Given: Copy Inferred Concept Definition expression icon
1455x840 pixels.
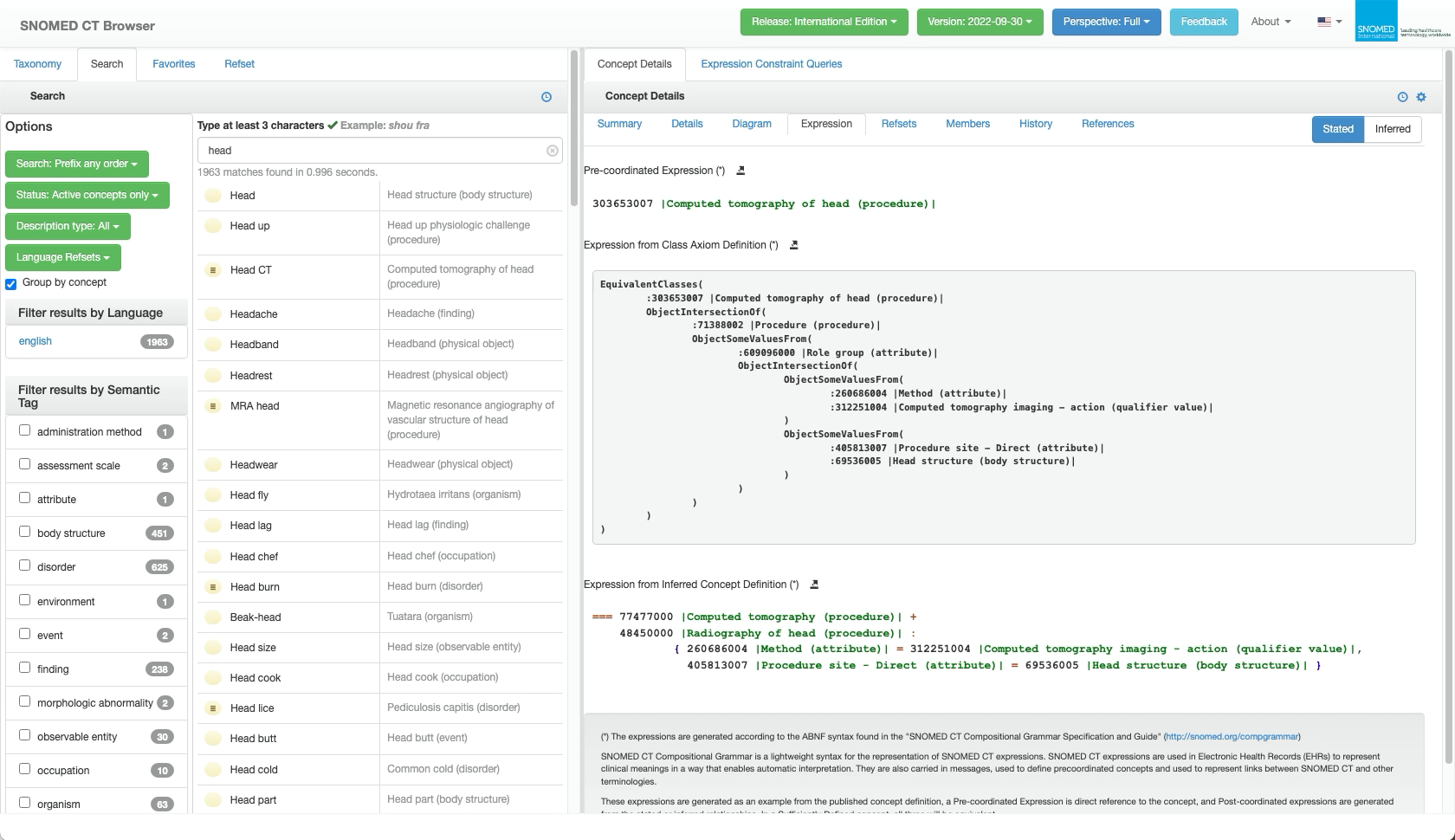Looking at the screenshot, I should [814, 585].
